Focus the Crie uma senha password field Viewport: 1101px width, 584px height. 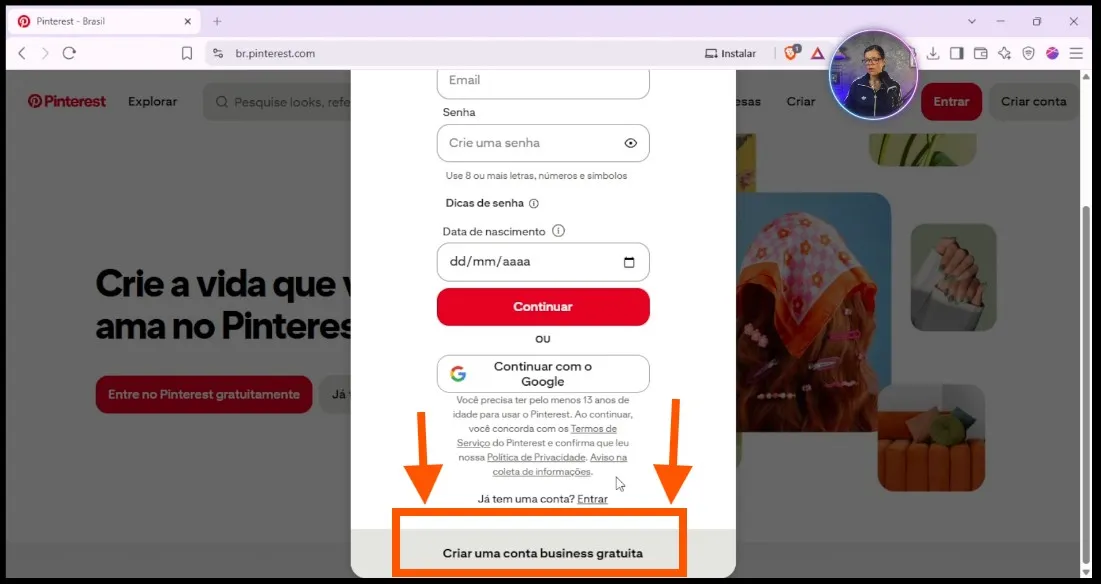tap(543, 143)
